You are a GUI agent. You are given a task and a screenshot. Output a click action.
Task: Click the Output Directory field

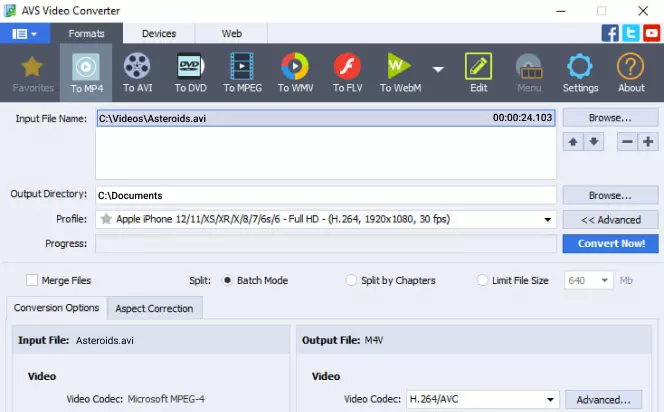(326, 195)
